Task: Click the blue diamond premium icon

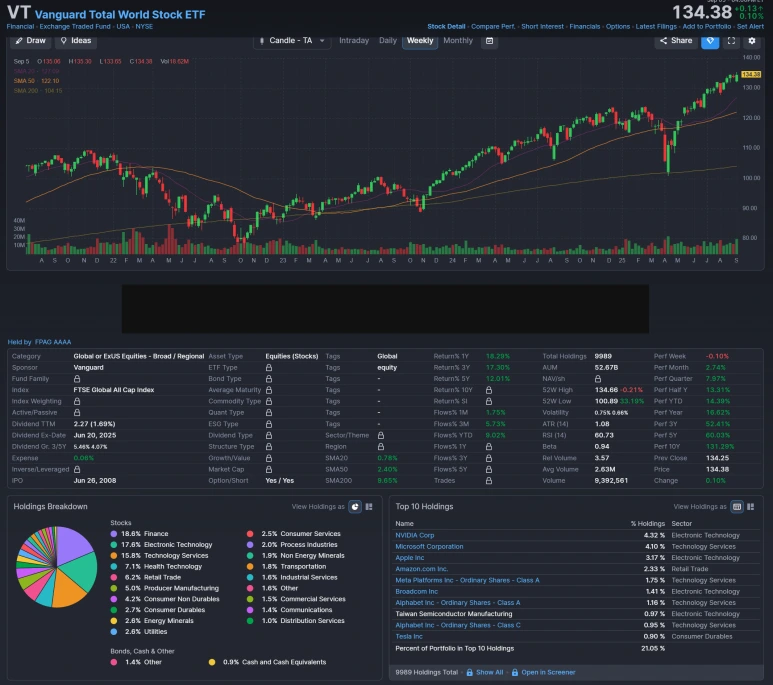Action: coord(710,41)
